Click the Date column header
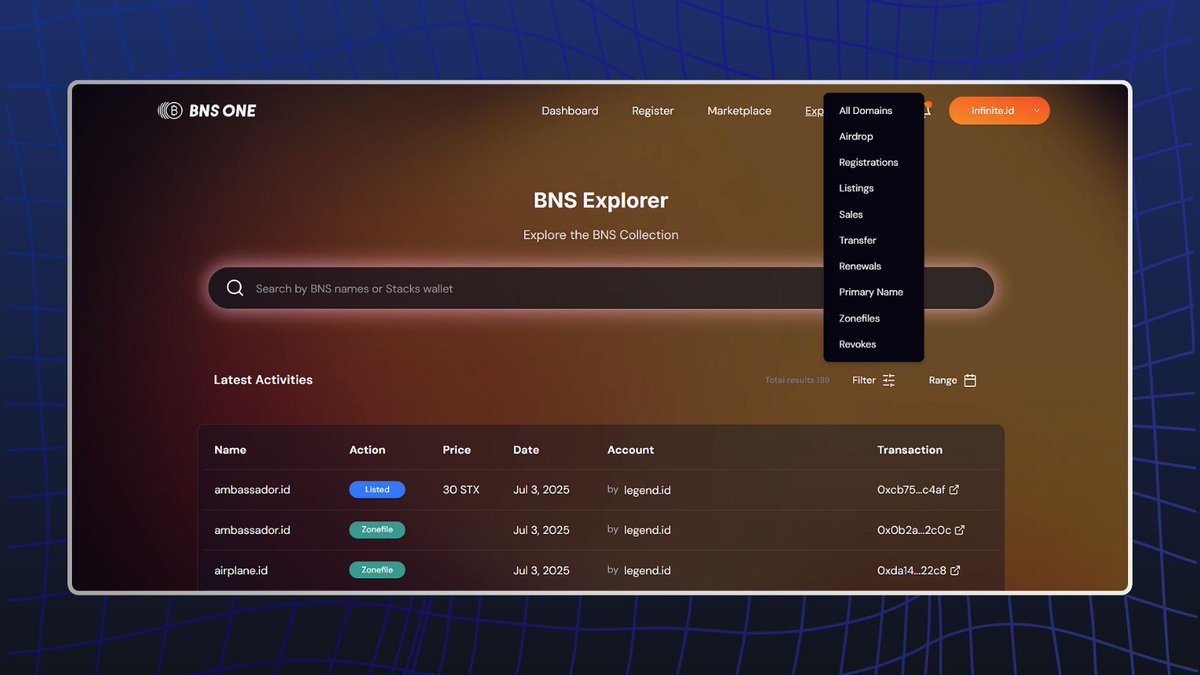The width and height of the screenshot is (1200, 675). tap(526, 450)
